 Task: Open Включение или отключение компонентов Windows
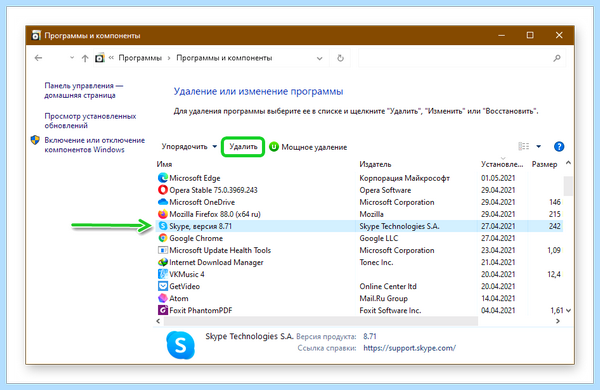pyautogui.click(x=95, y=145)
